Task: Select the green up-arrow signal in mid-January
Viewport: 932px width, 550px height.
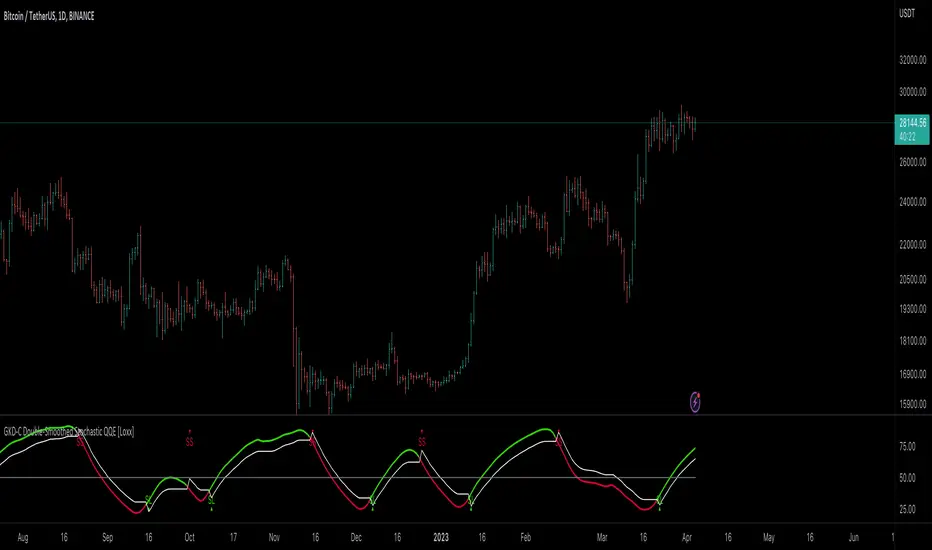Action: pyautogui.click(x=471, y=508)
